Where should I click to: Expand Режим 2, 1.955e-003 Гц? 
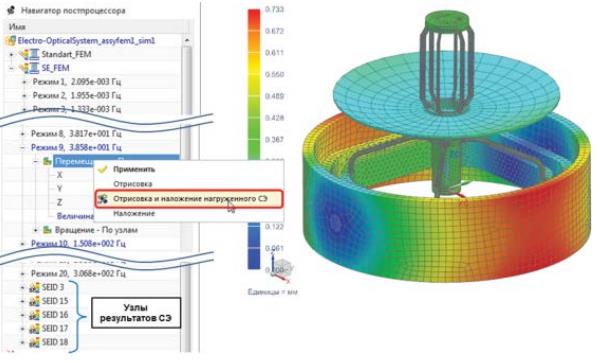pos(24,95)
